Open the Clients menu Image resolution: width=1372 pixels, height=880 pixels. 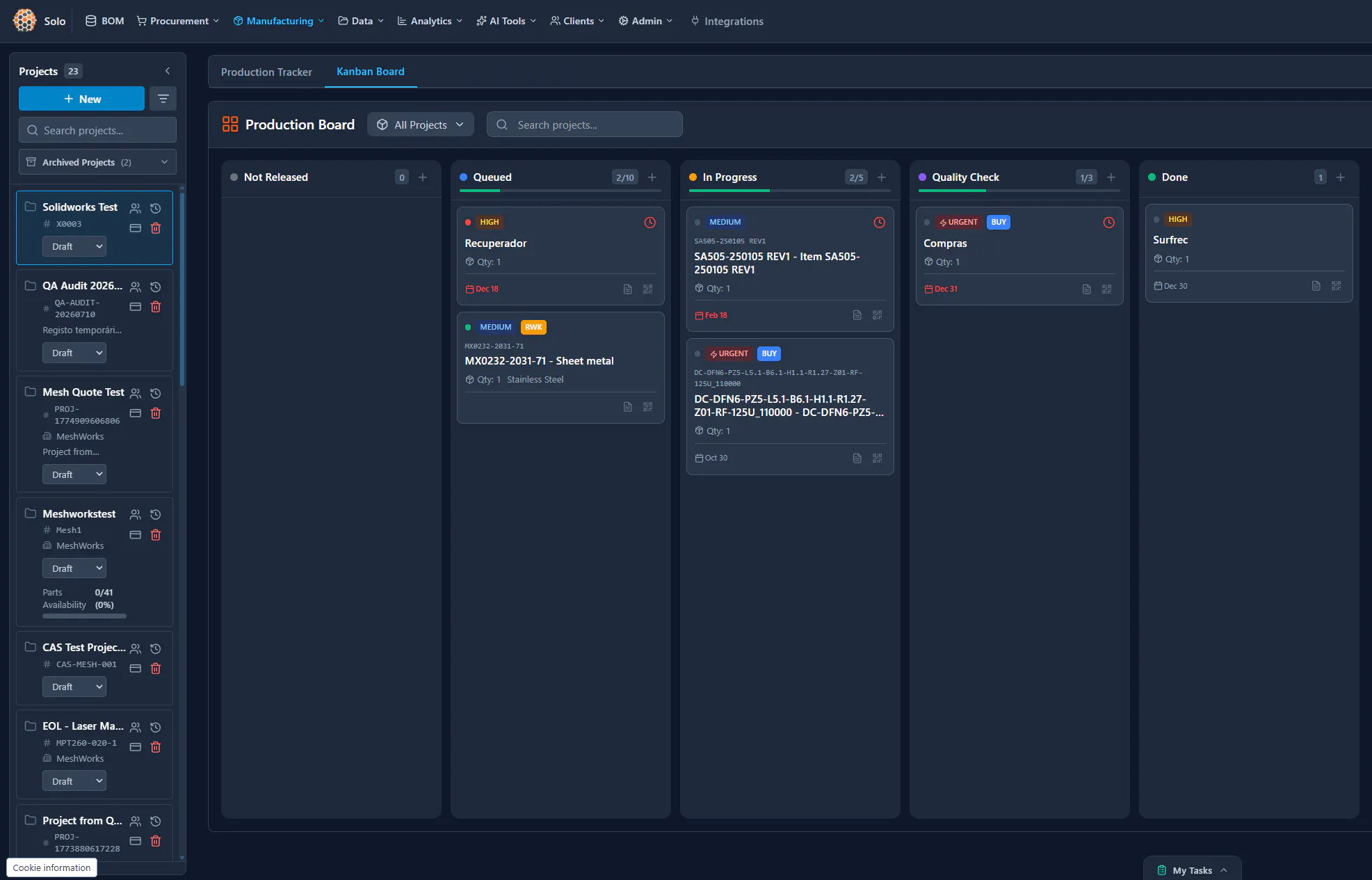click(x=577, y=21)
